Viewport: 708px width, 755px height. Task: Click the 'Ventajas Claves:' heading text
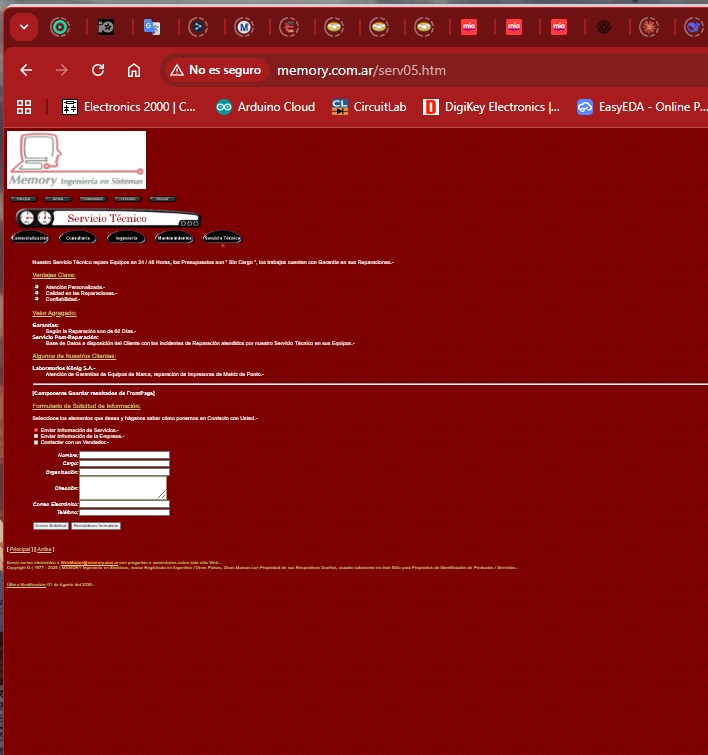(54, 275)
